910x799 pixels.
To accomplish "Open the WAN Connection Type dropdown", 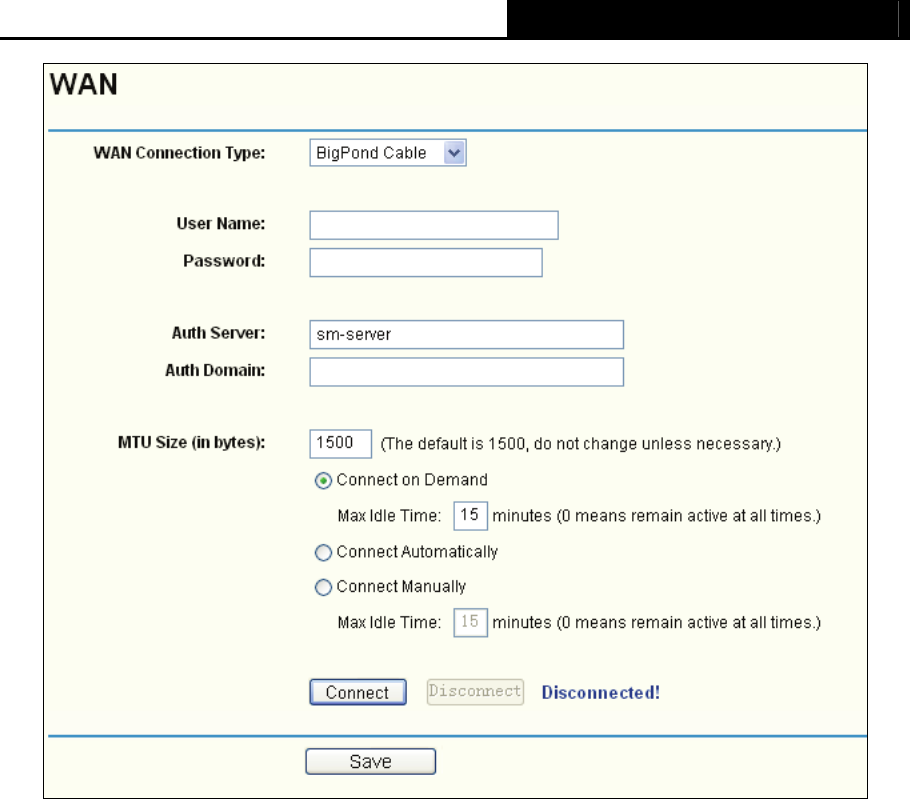I will tap(388, 153).
